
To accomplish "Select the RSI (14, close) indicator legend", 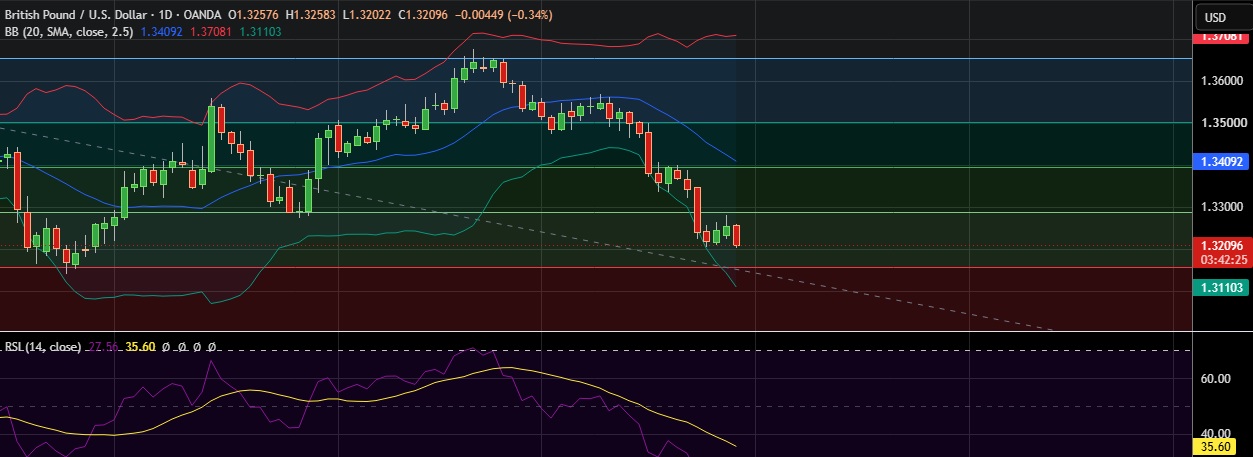I will pyautogui.click(x=43, y=347).
